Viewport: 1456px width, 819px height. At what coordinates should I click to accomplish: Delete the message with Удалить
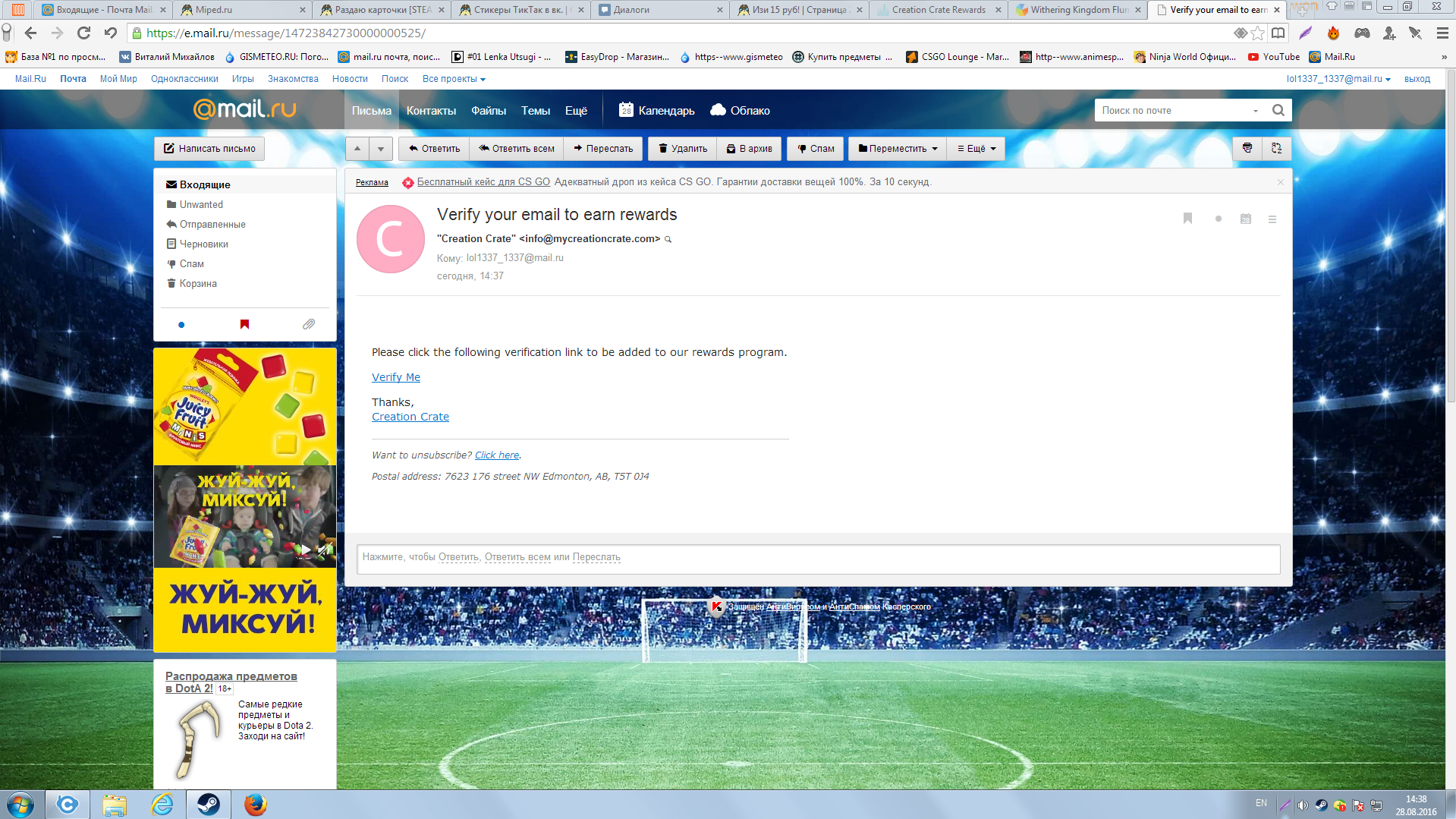[682, 149]
